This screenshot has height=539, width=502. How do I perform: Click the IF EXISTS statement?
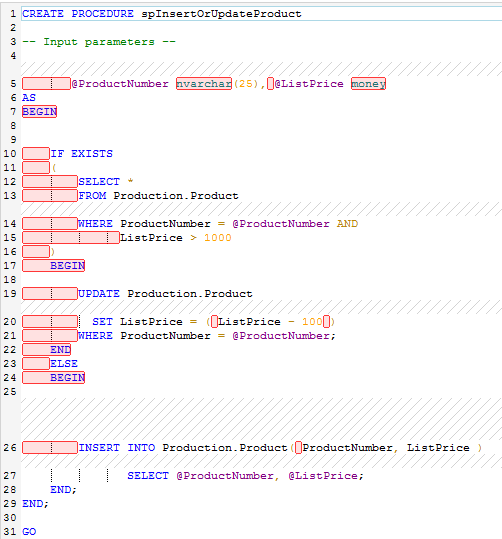81,154
